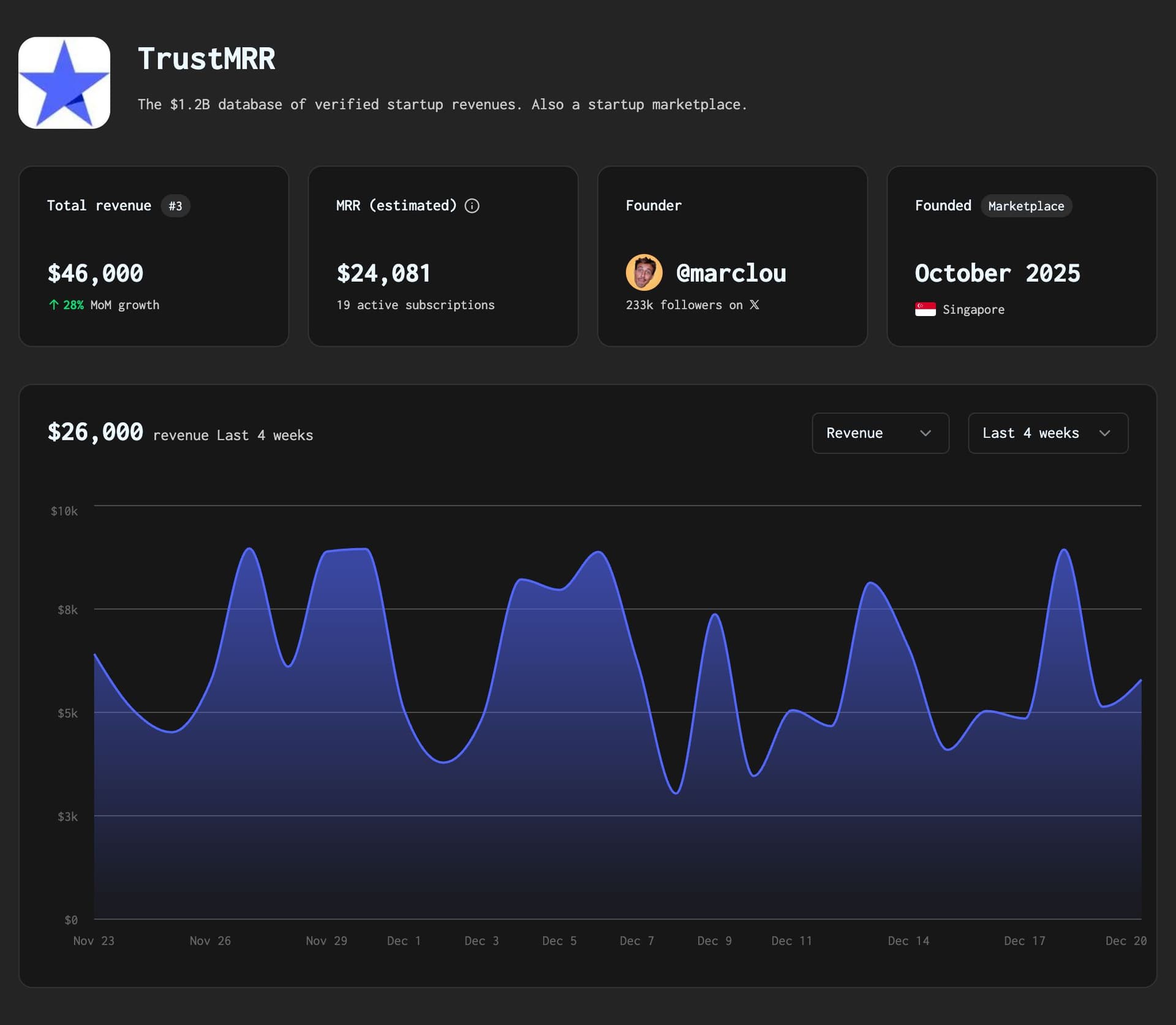Click the Last 4 weeks dropdown chevron

[x=1106, y=433]
